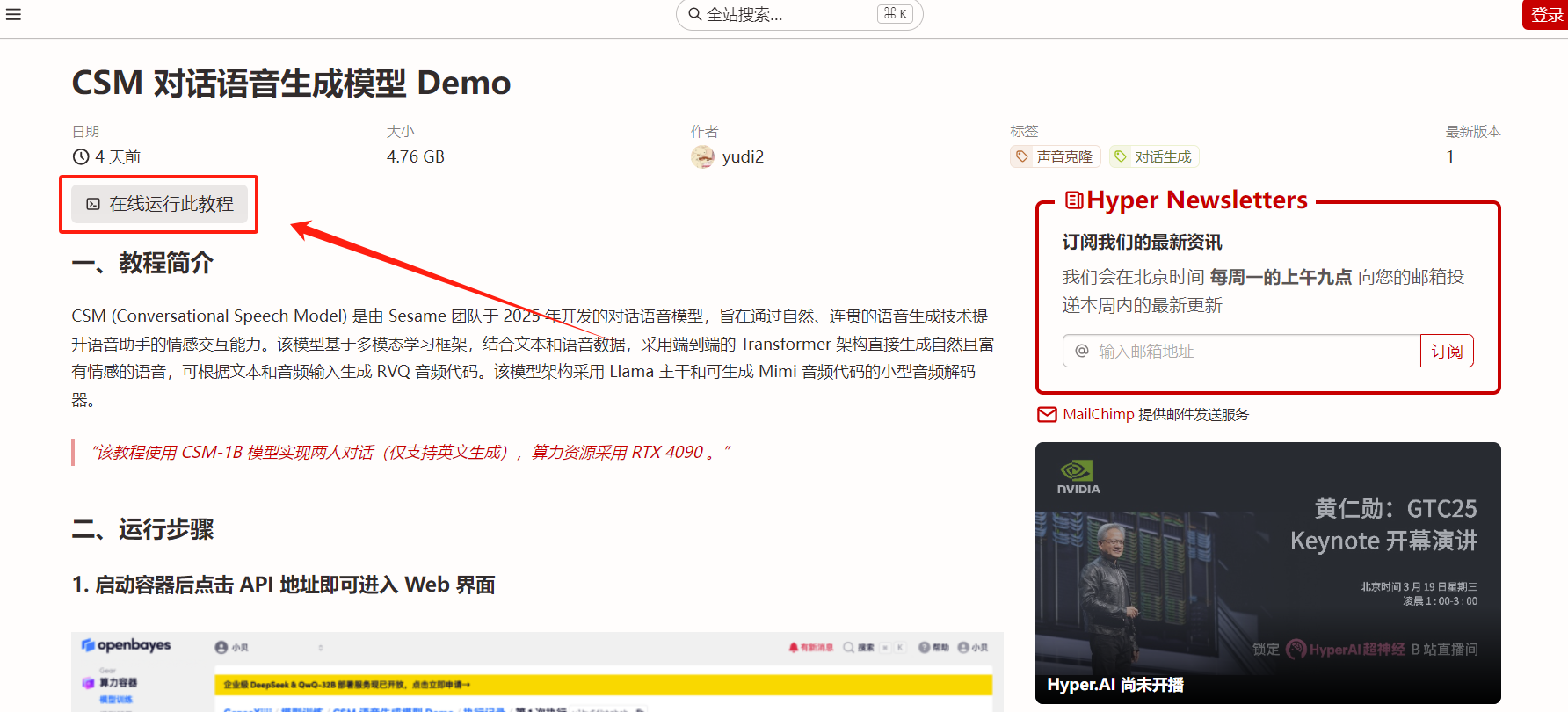The image size is (1568, 712).
Task: Click the tag icon on 对话生成
Action: click(1121, 156)
